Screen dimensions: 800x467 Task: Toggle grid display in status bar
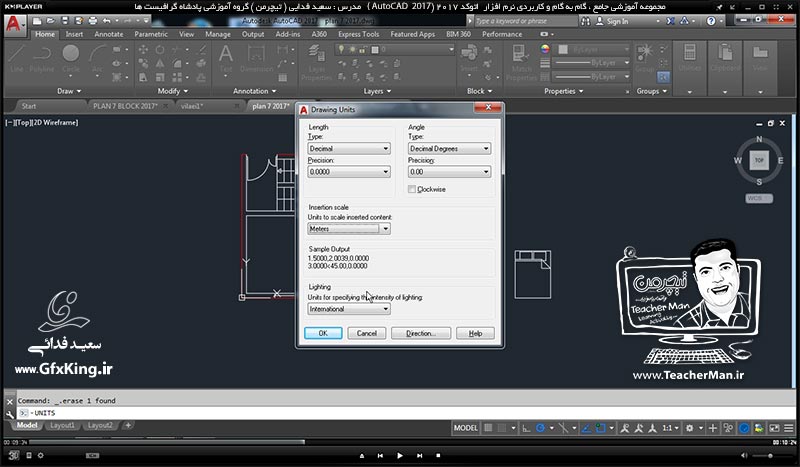point(488,428)
